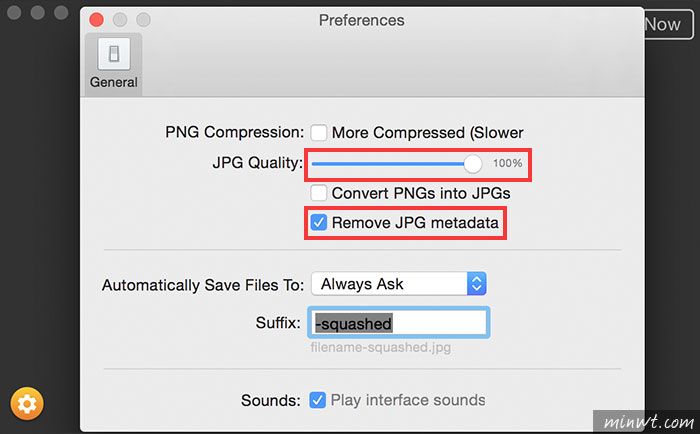
Task: Disable Play interface sounds checkbox
Action: (x=317, y=400)
